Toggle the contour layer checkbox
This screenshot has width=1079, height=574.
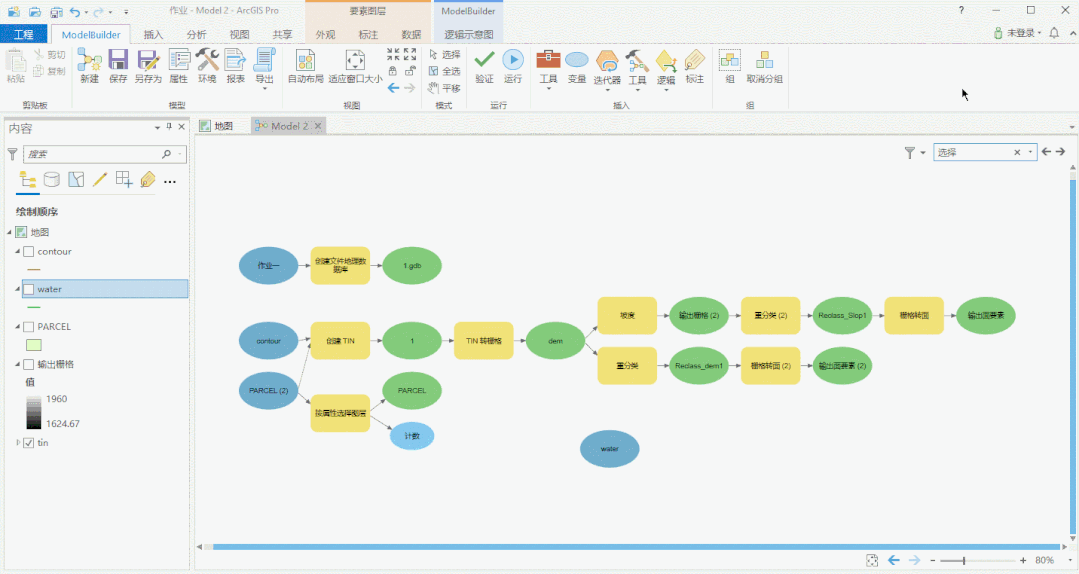(29, 252)
